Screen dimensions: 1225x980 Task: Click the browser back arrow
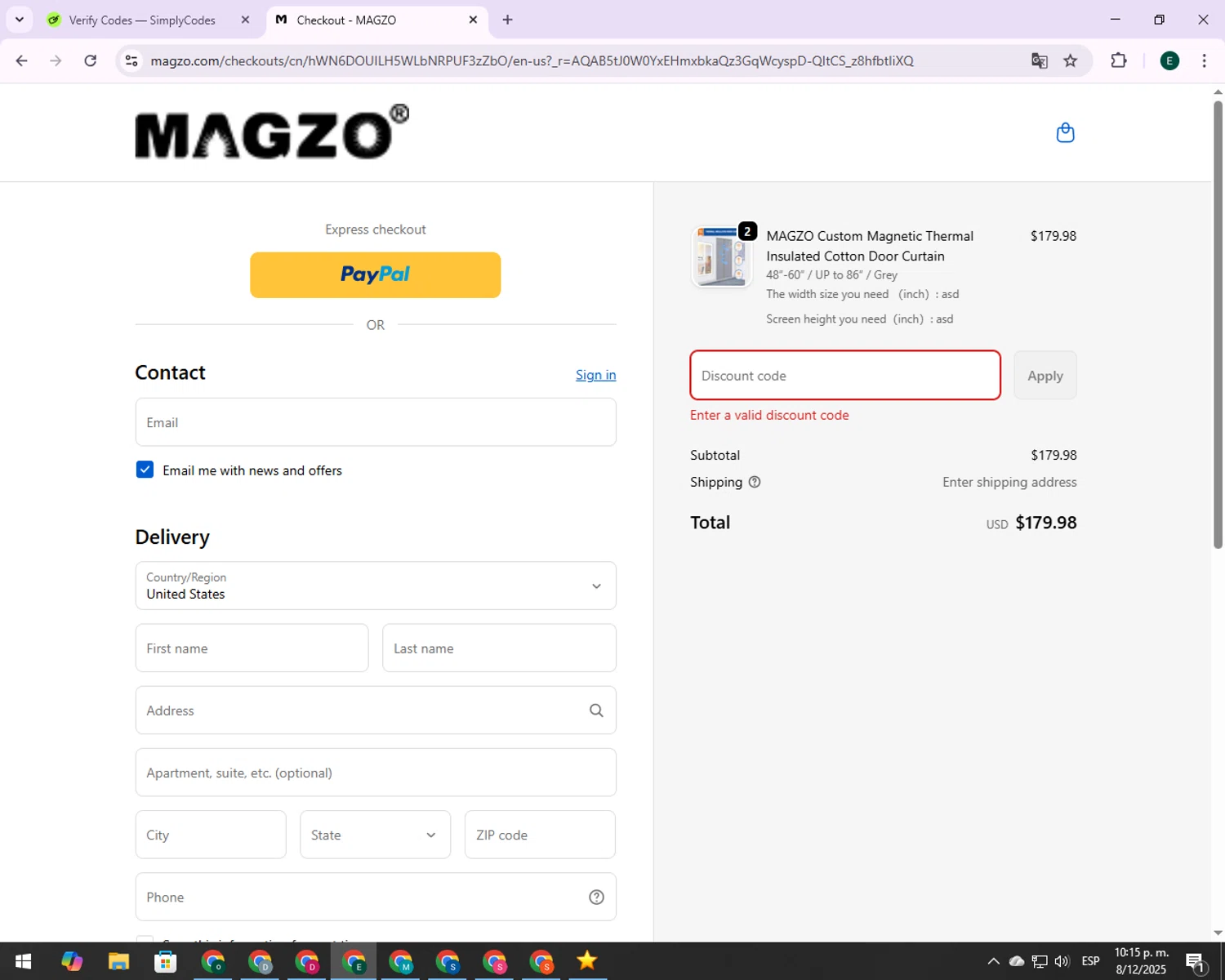[22, 60]
